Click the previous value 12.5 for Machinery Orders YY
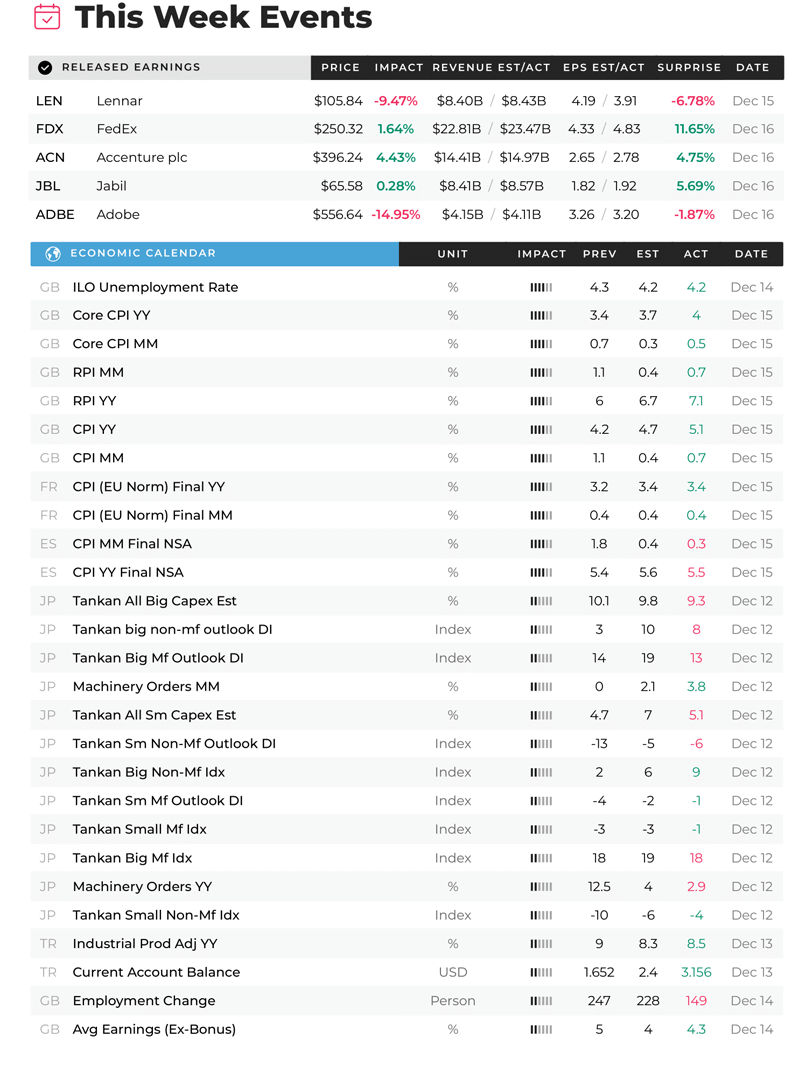The height and width of the screenshot is (1069, 806). [599, 887]
